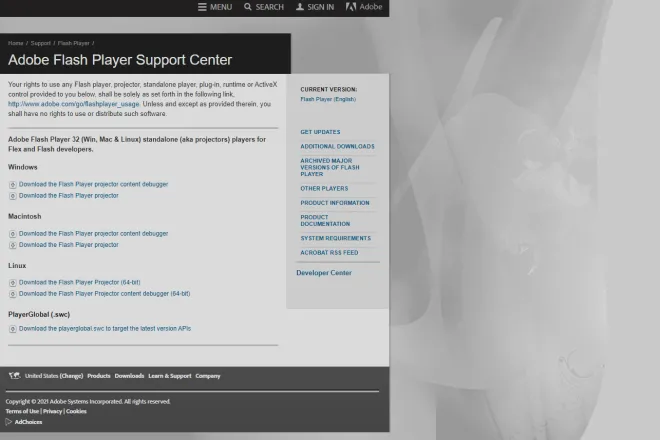The width and height of the screenshot is (660, 440).
Task: Open Downloads in the footer
Action: 129,376
